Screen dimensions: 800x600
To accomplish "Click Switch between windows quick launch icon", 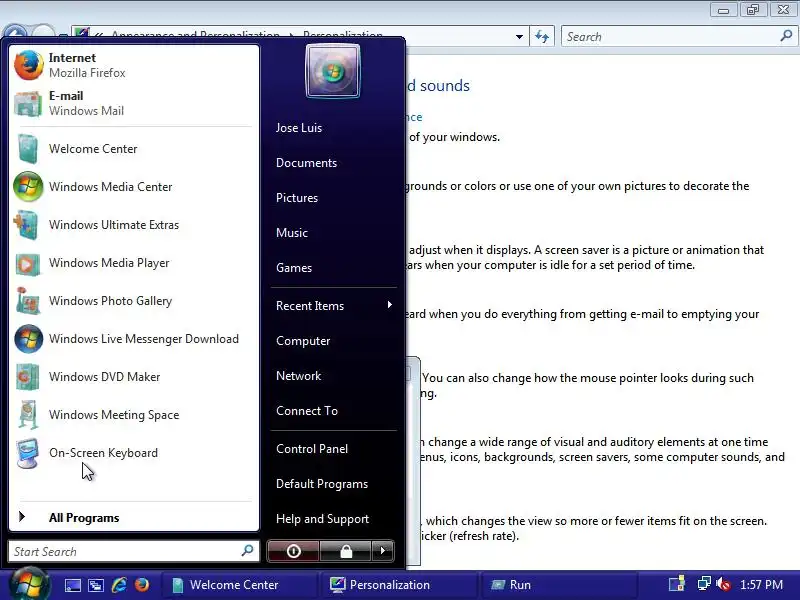I will point(96,585).
